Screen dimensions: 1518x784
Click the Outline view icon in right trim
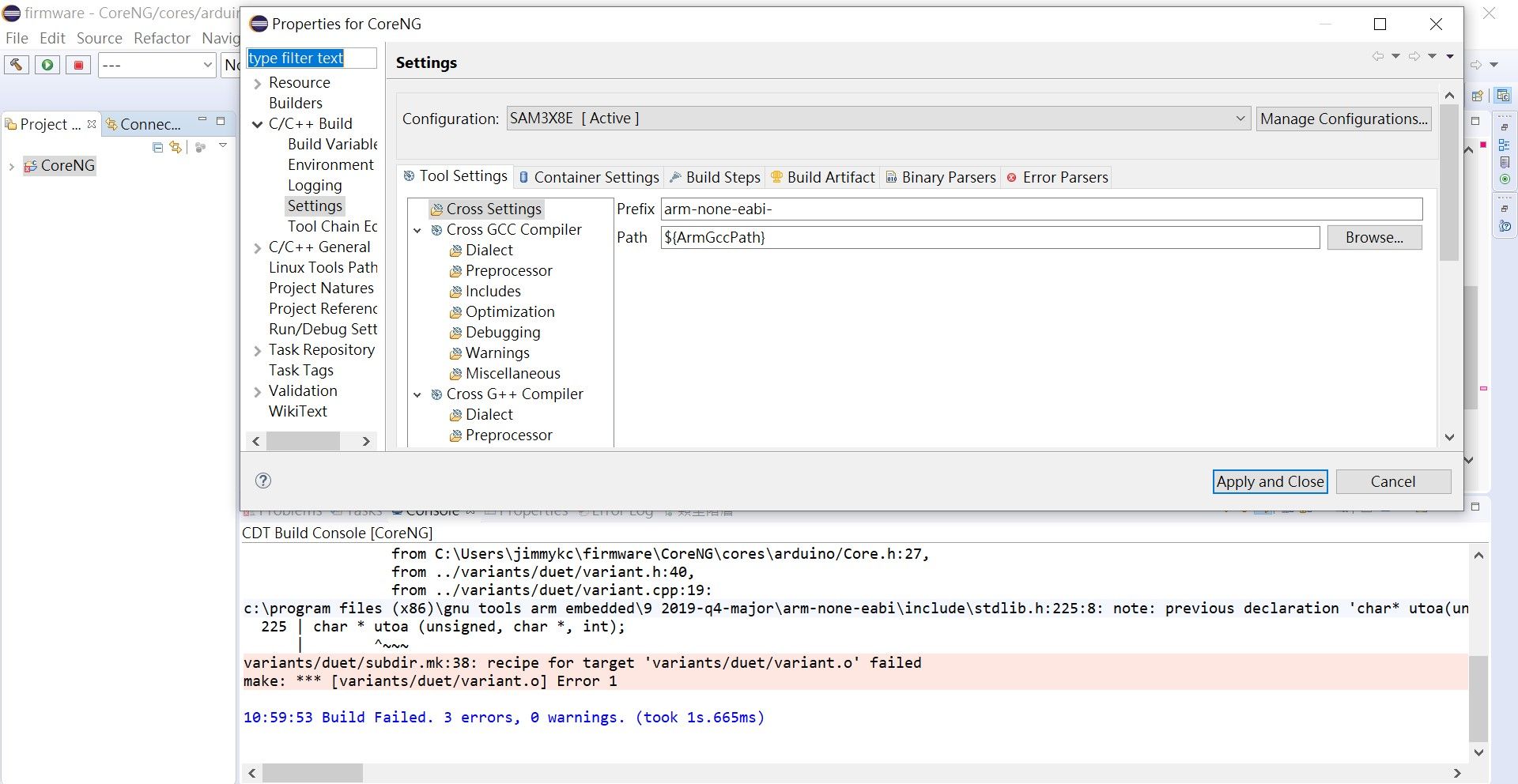click(1504, 145)
